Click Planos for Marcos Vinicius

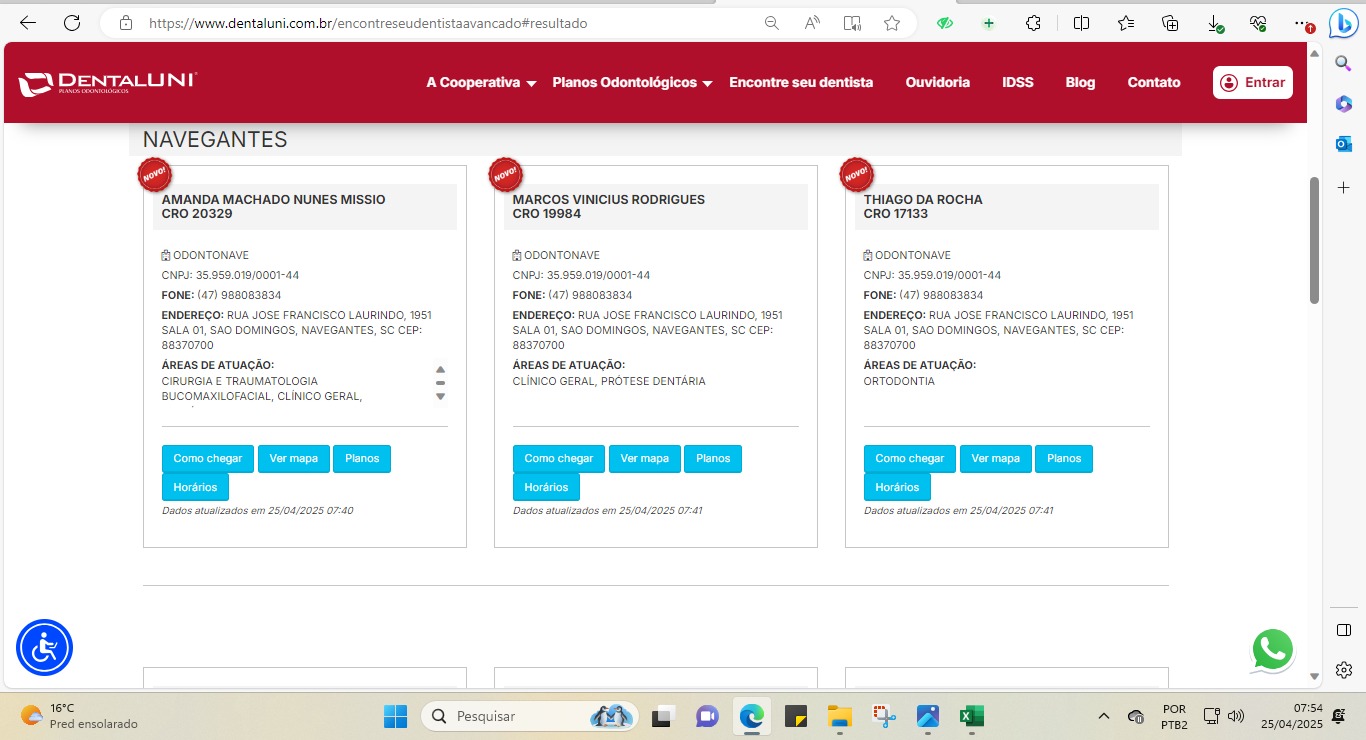coord(713,458)
